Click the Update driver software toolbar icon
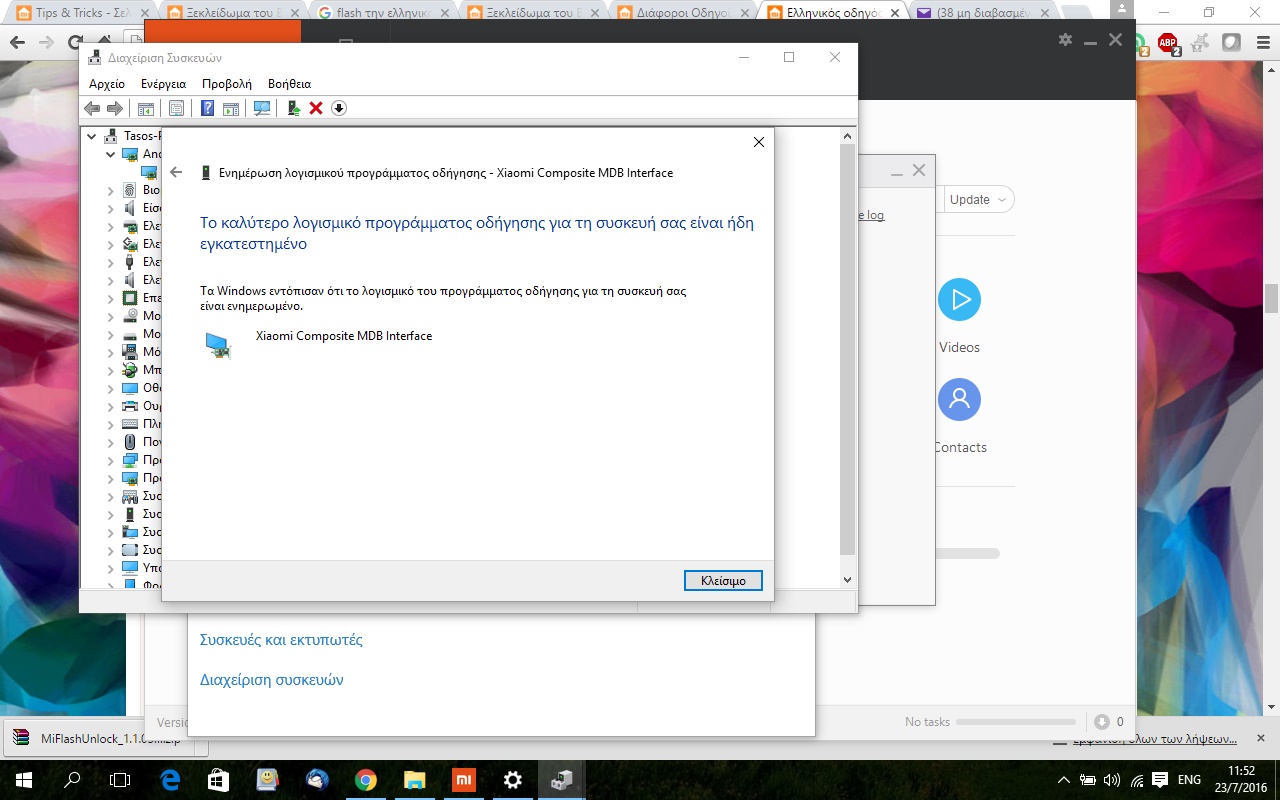This screenshot has width=1280, height=800. [x=293, y=108]
